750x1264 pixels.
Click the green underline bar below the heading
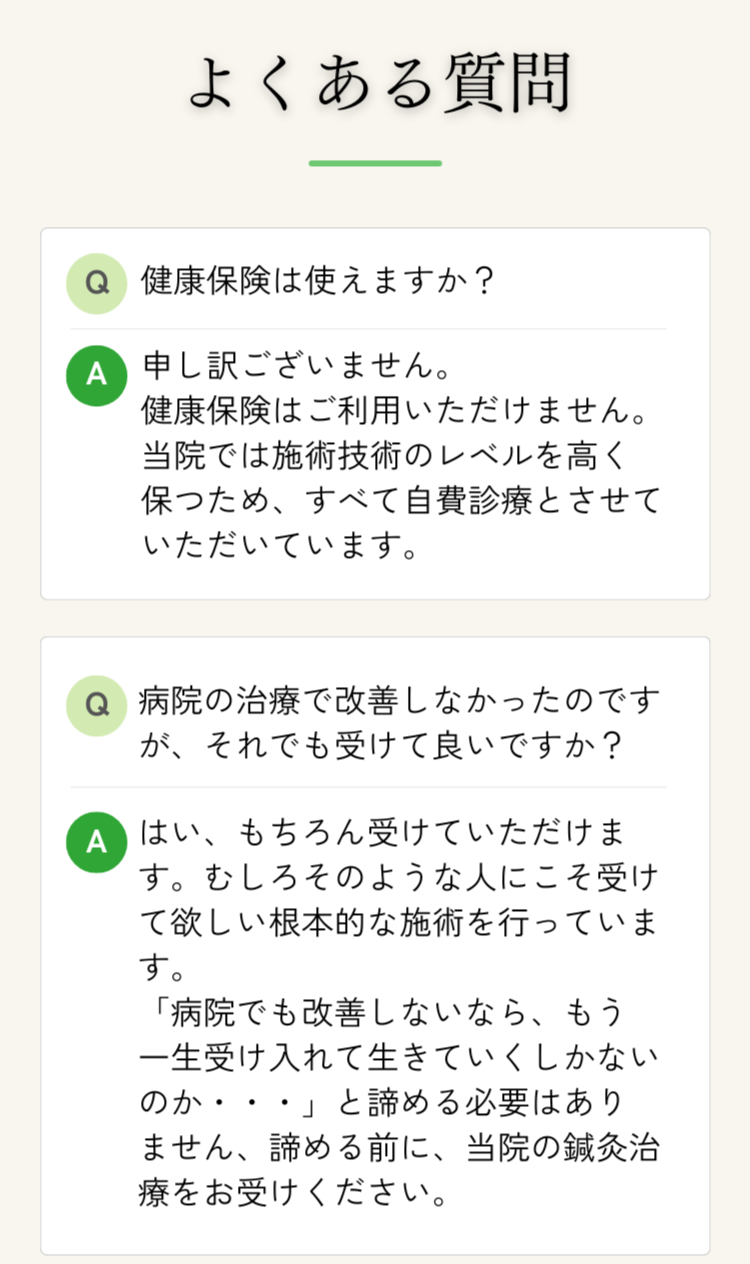(375, 163)
